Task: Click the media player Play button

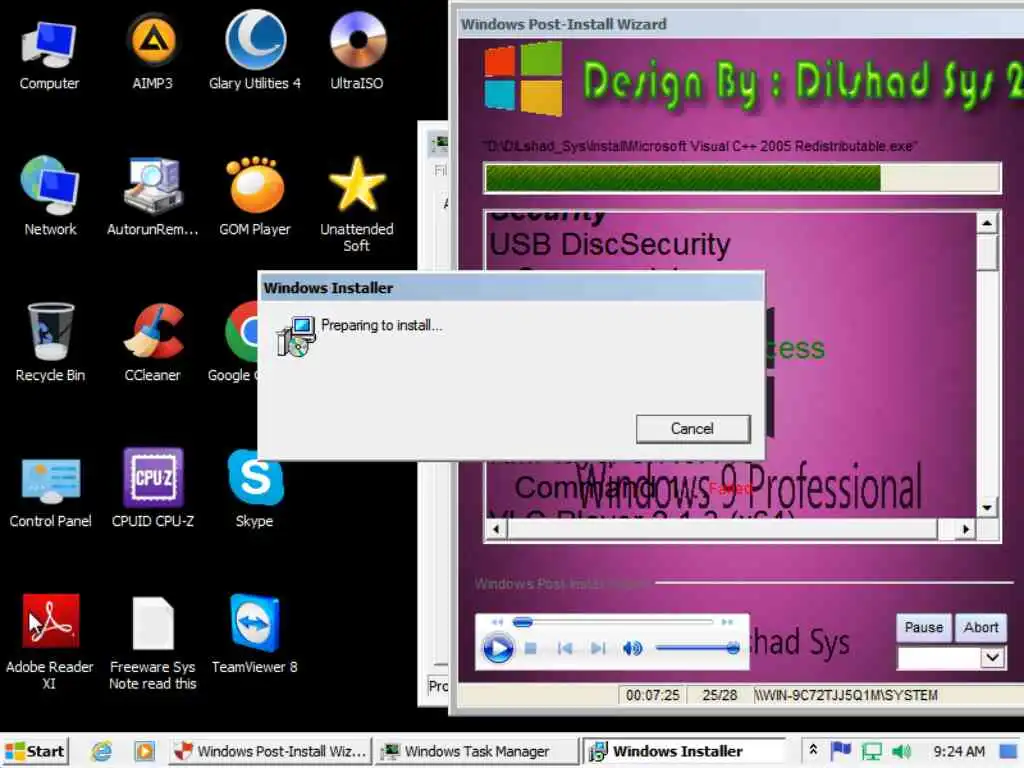Action: point(498,649)
